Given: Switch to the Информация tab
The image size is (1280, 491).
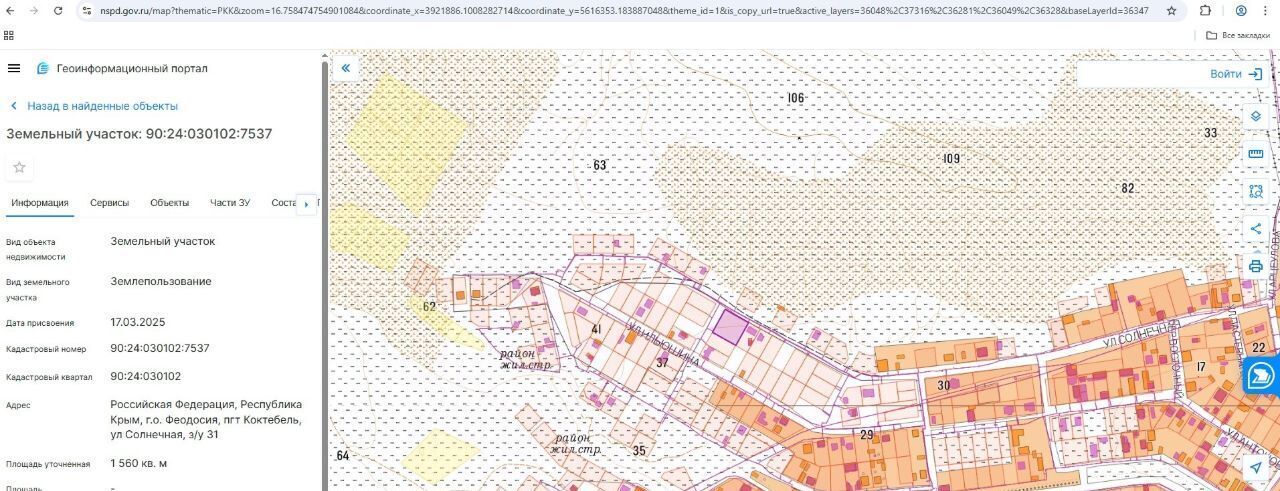Looking at the screenshot, I should (40, 203).
